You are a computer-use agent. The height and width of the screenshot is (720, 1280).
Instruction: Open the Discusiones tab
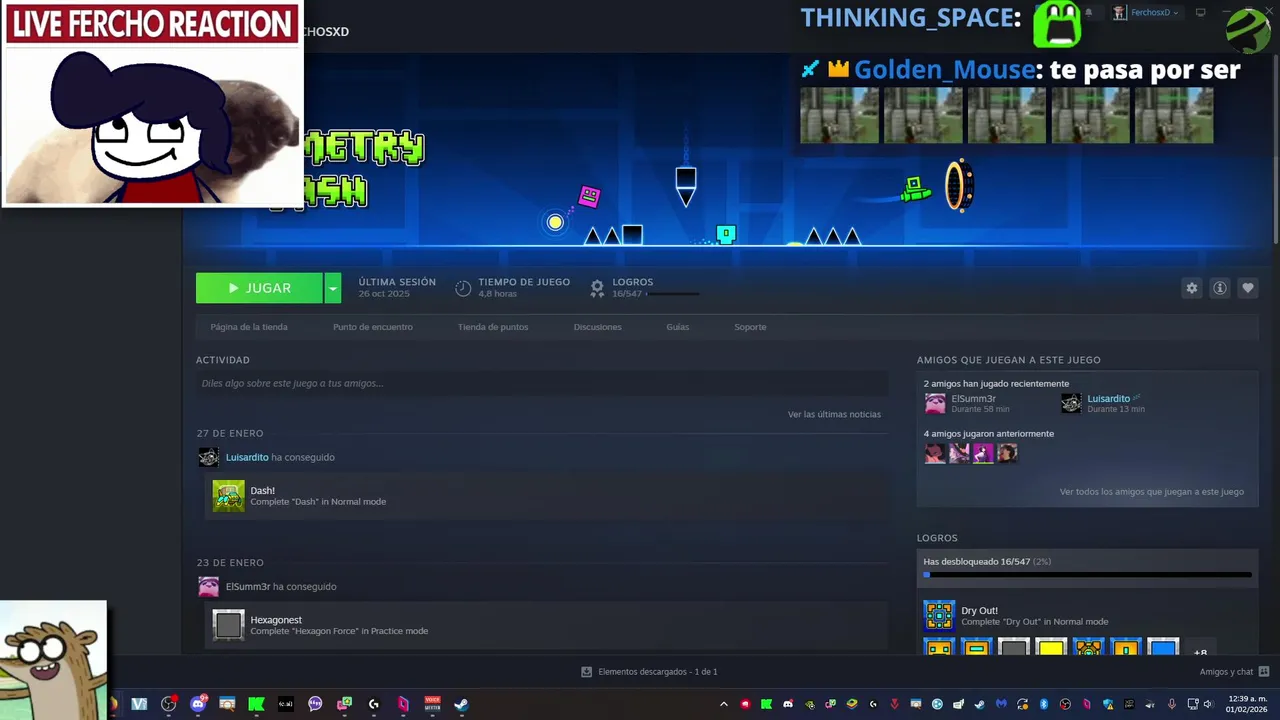pos(598,327)
